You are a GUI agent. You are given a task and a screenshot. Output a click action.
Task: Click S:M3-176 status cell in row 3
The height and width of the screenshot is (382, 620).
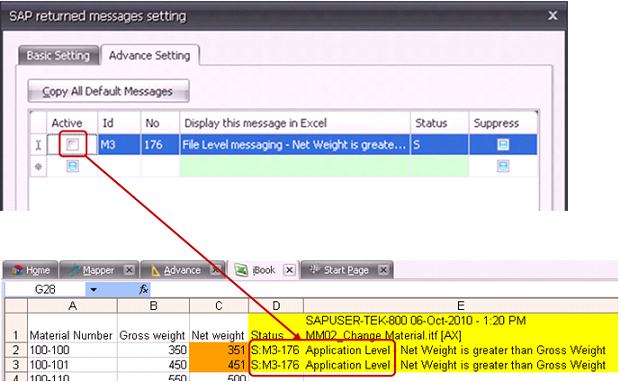click(x=276, y=365)
